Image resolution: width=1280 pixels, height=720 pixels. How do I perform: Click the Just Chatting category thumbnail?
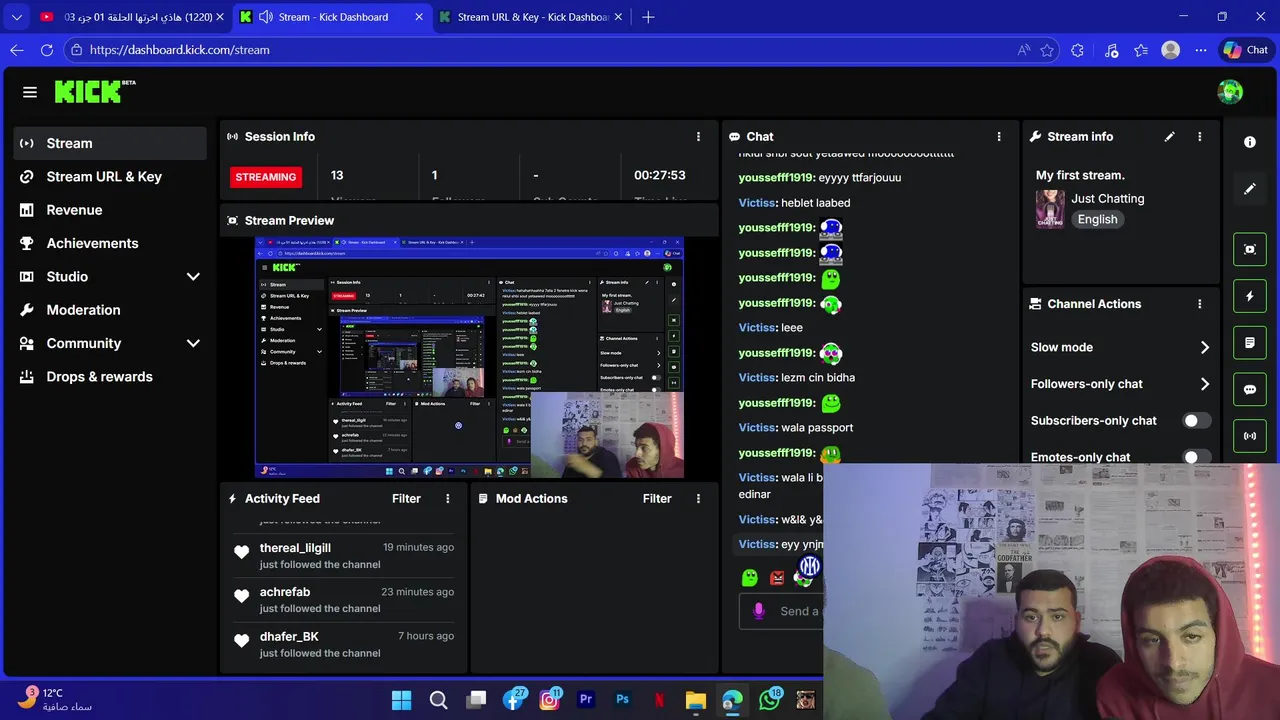(x=1050, y=209)
